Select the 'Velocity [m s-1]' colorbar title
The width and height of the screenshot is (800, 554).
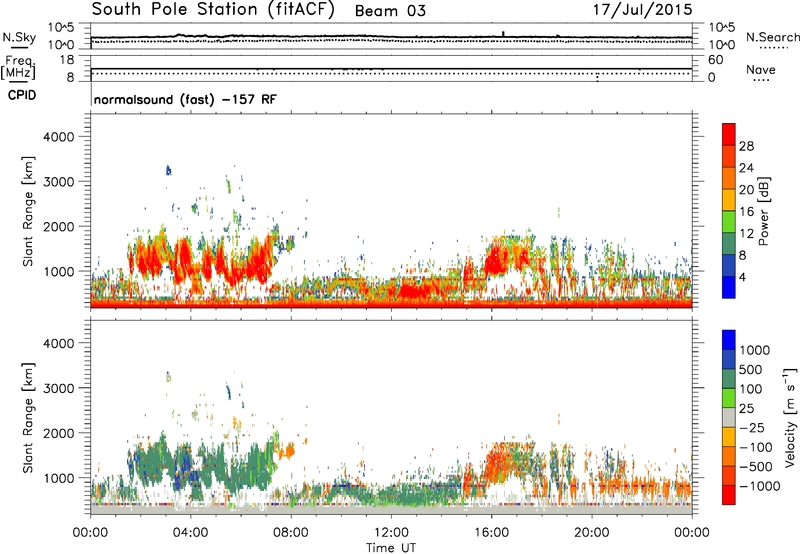pos(790,417)
